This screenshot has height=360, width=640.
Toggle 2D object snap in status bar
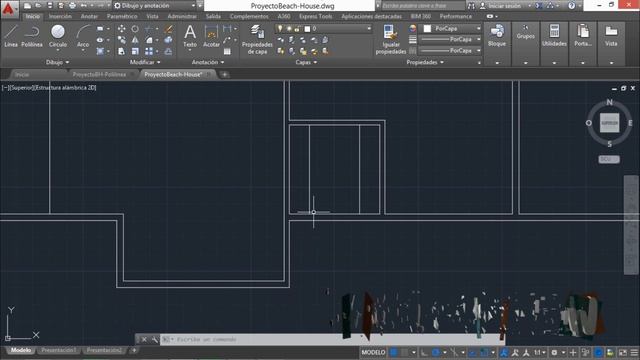484,352
